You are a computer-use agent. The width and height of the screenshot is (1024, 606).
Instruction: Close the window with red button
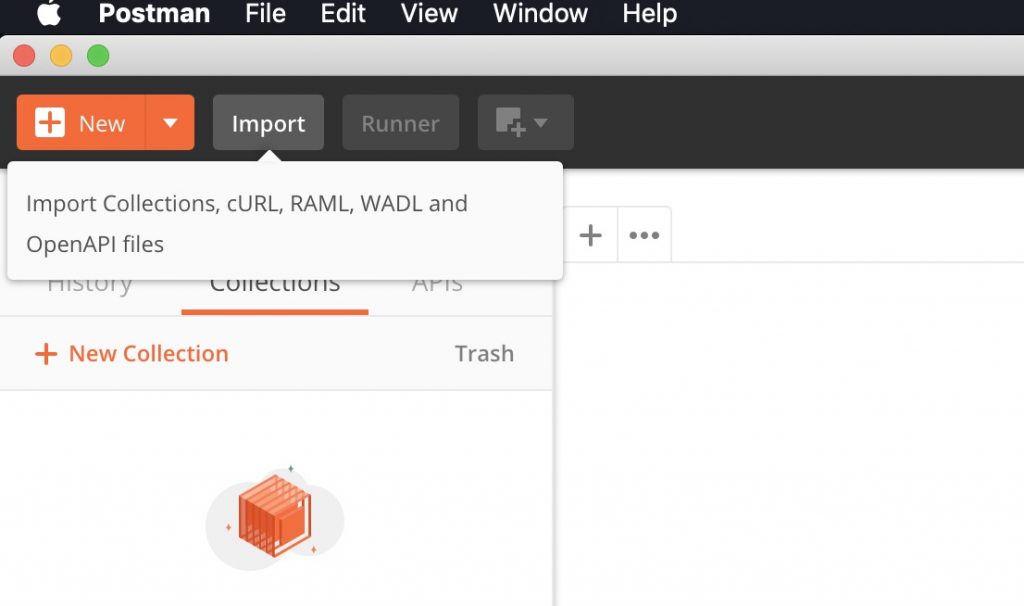[24, 56]
